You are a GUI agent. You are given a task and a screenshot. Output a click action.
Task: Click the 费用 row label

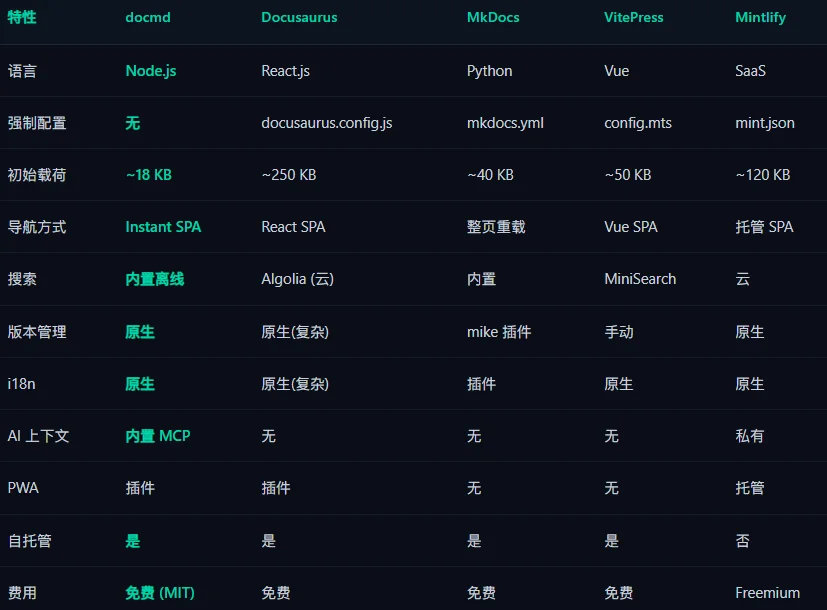(22, 593)
